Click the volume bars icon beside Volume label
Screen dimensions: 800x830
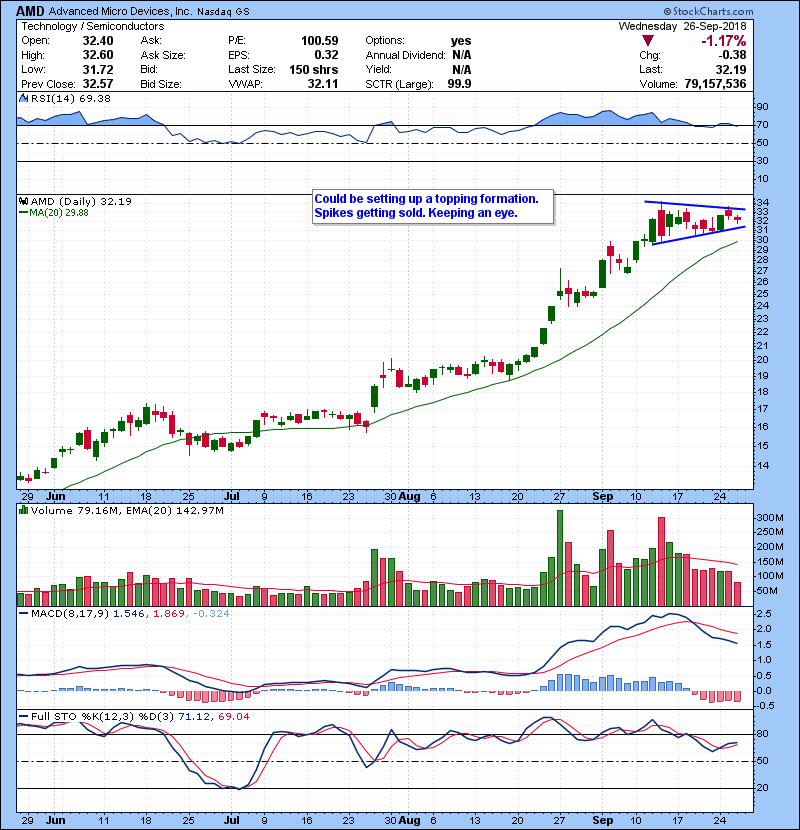click(x=23, y=510)
